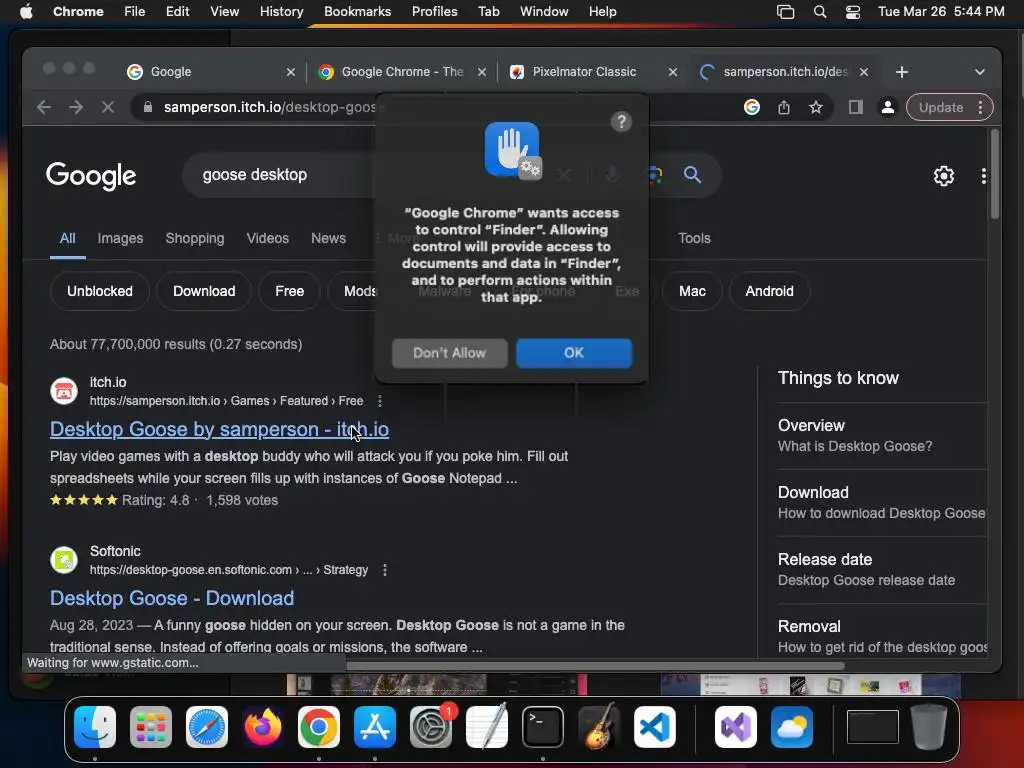Apply the Android filter chip
The width and height of the screenshot is (1024, 768).
[x=769, y=291]
